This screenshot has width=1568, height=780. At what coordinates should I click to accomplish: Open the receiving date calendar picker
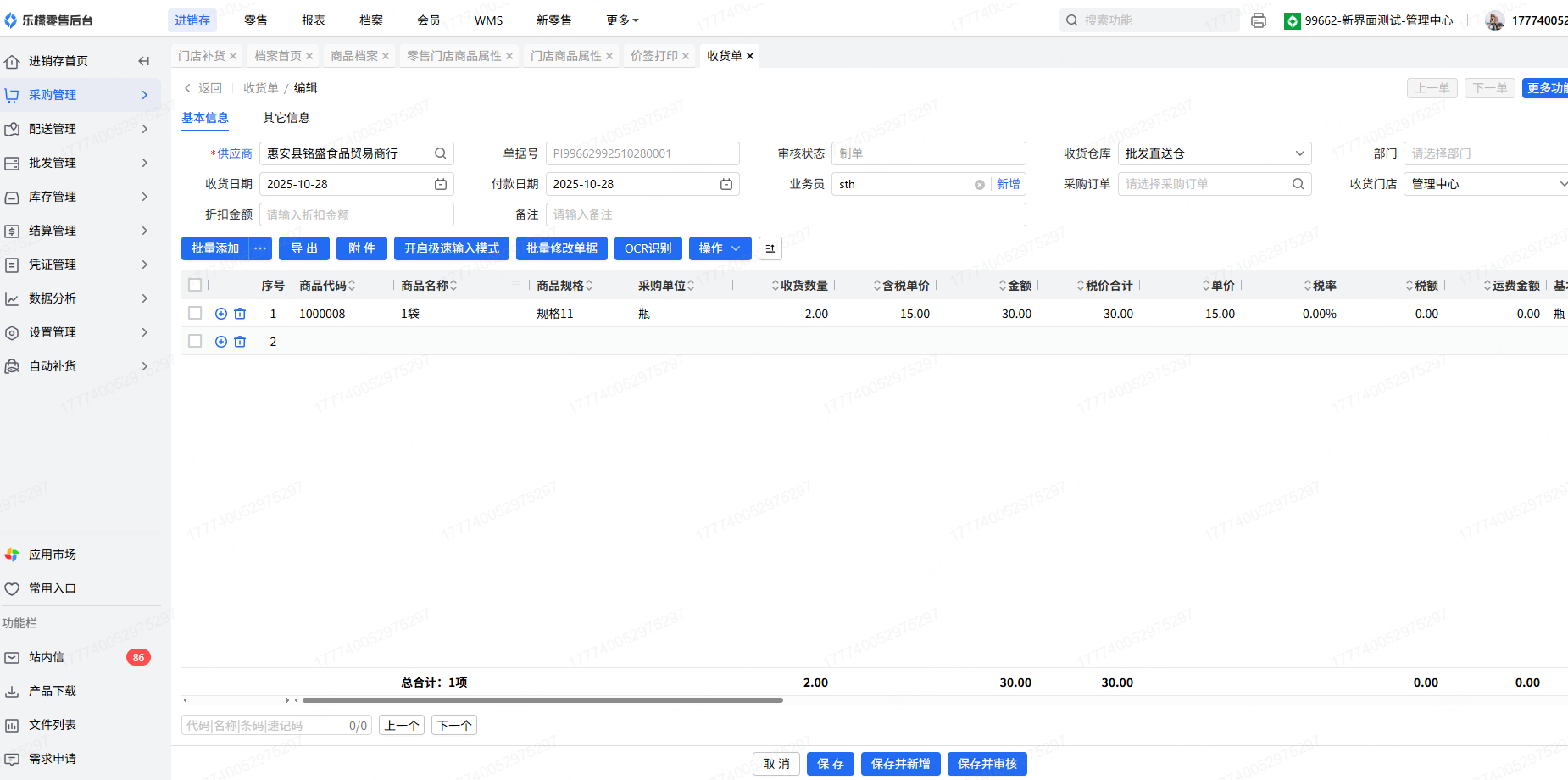coord(441,184)
